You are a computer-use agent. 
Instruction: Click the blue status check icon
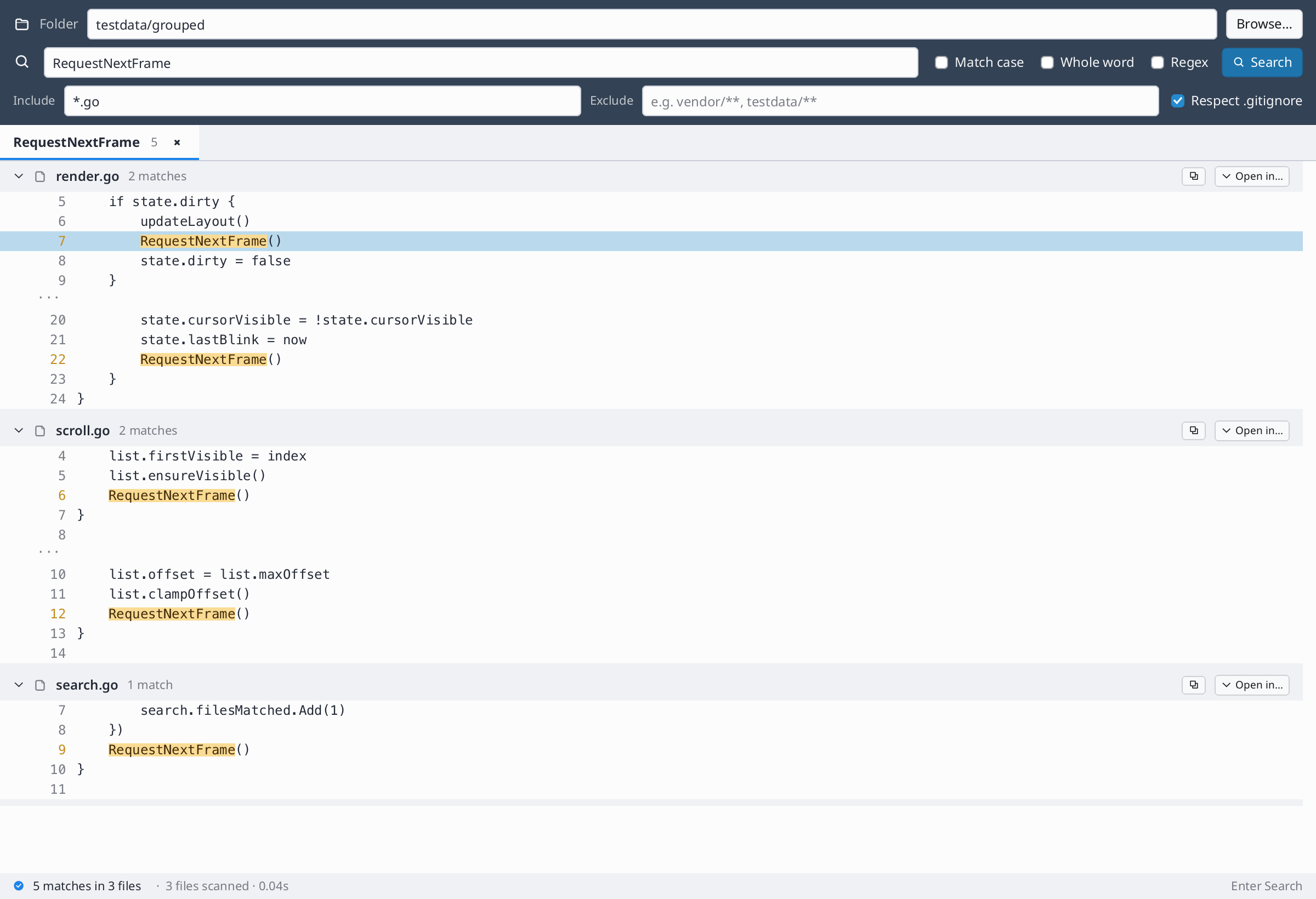point(19,885)
